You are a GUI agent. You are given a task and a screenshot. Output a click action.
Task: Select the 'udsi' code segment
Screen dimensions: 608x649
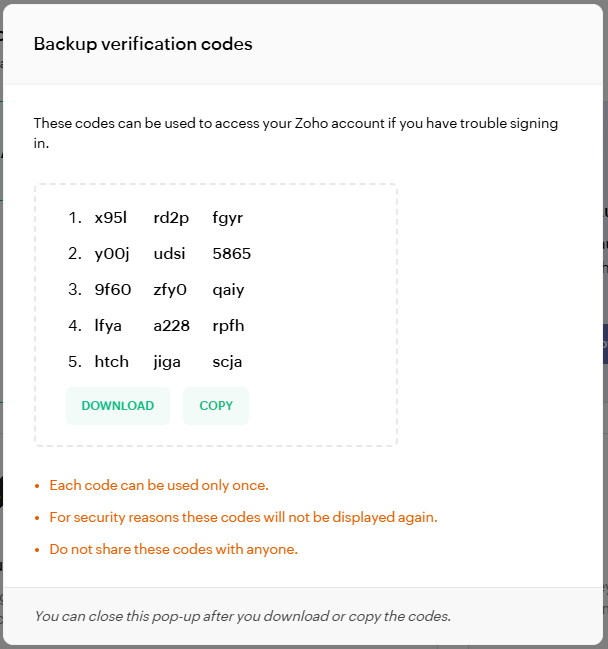[x=169, y=254]
